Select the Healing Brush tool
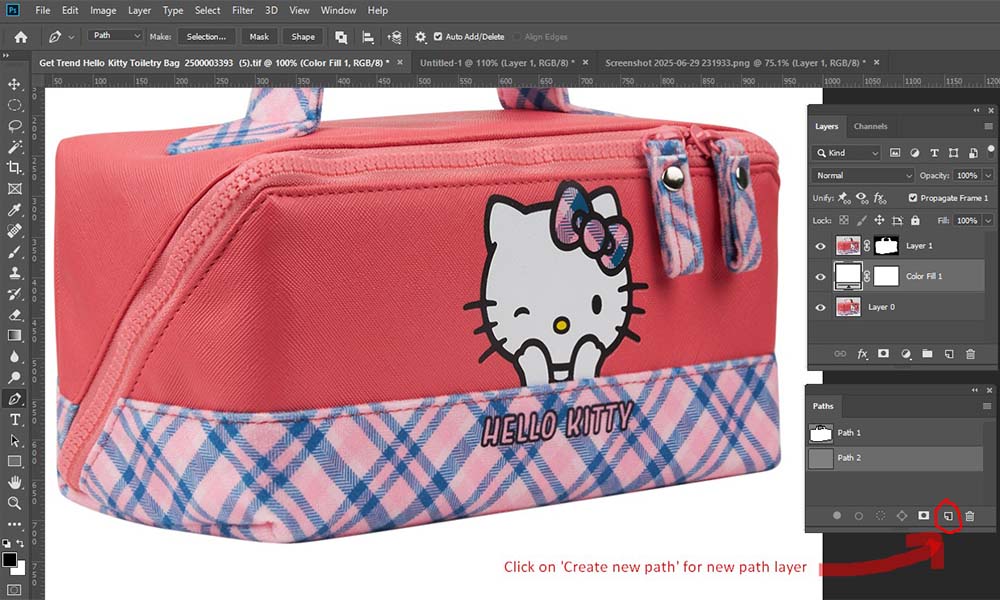 14,231
